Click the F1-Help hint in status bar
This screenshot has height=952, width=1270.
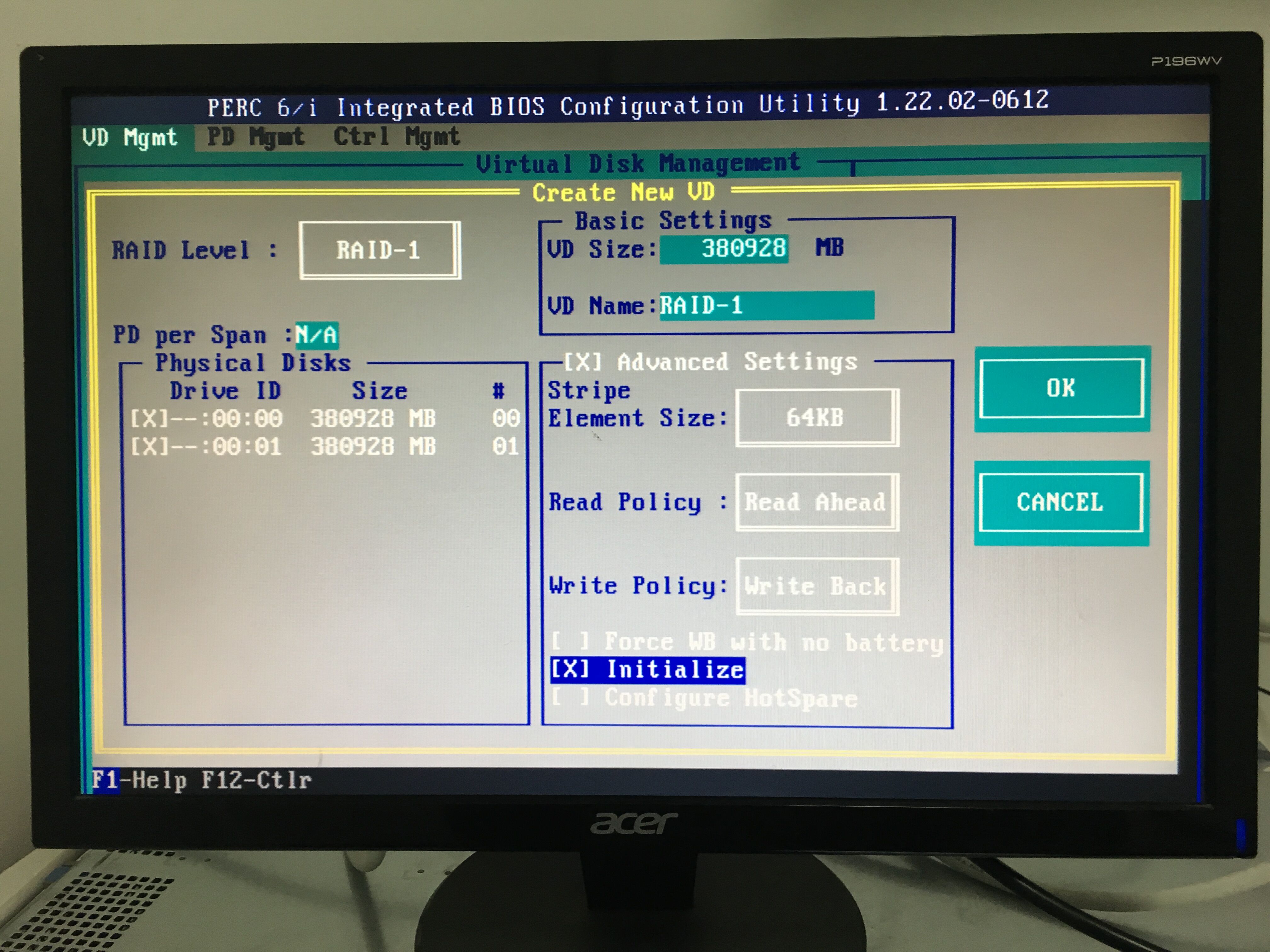click(x=140, y=780)
